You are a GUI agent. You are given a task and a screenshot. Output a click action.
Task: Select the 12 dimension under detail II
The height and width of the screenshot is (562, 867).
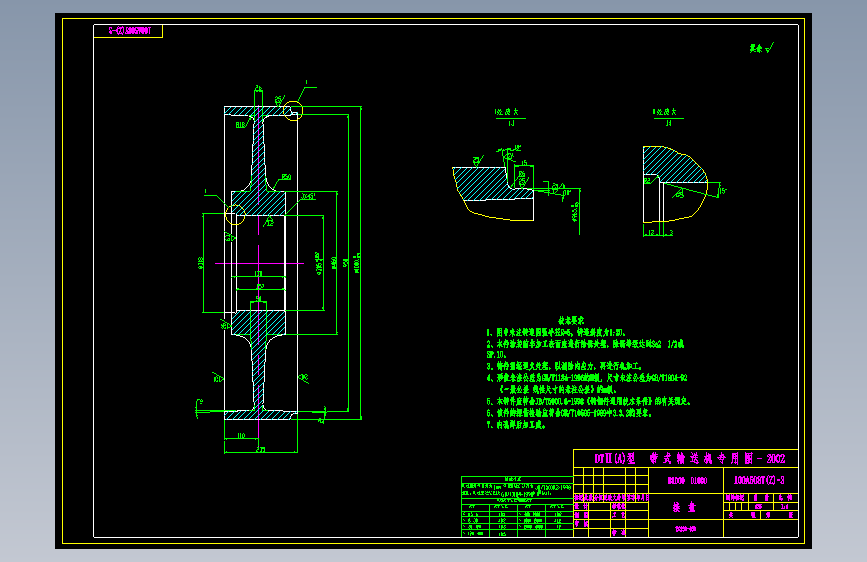click(651, 233)
